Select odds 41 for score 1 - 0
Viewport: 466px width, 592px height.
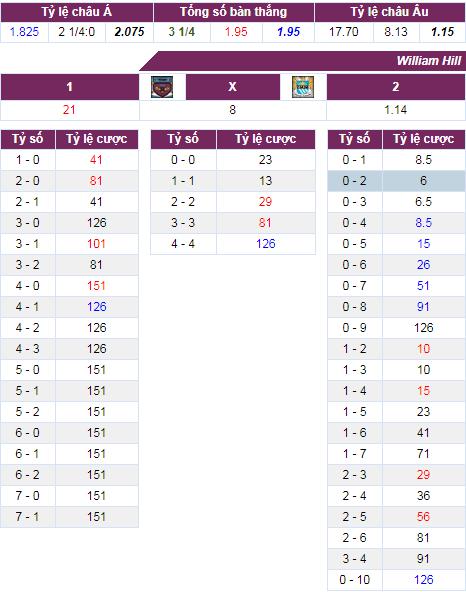pyautogui.click(x=96, y=160)
